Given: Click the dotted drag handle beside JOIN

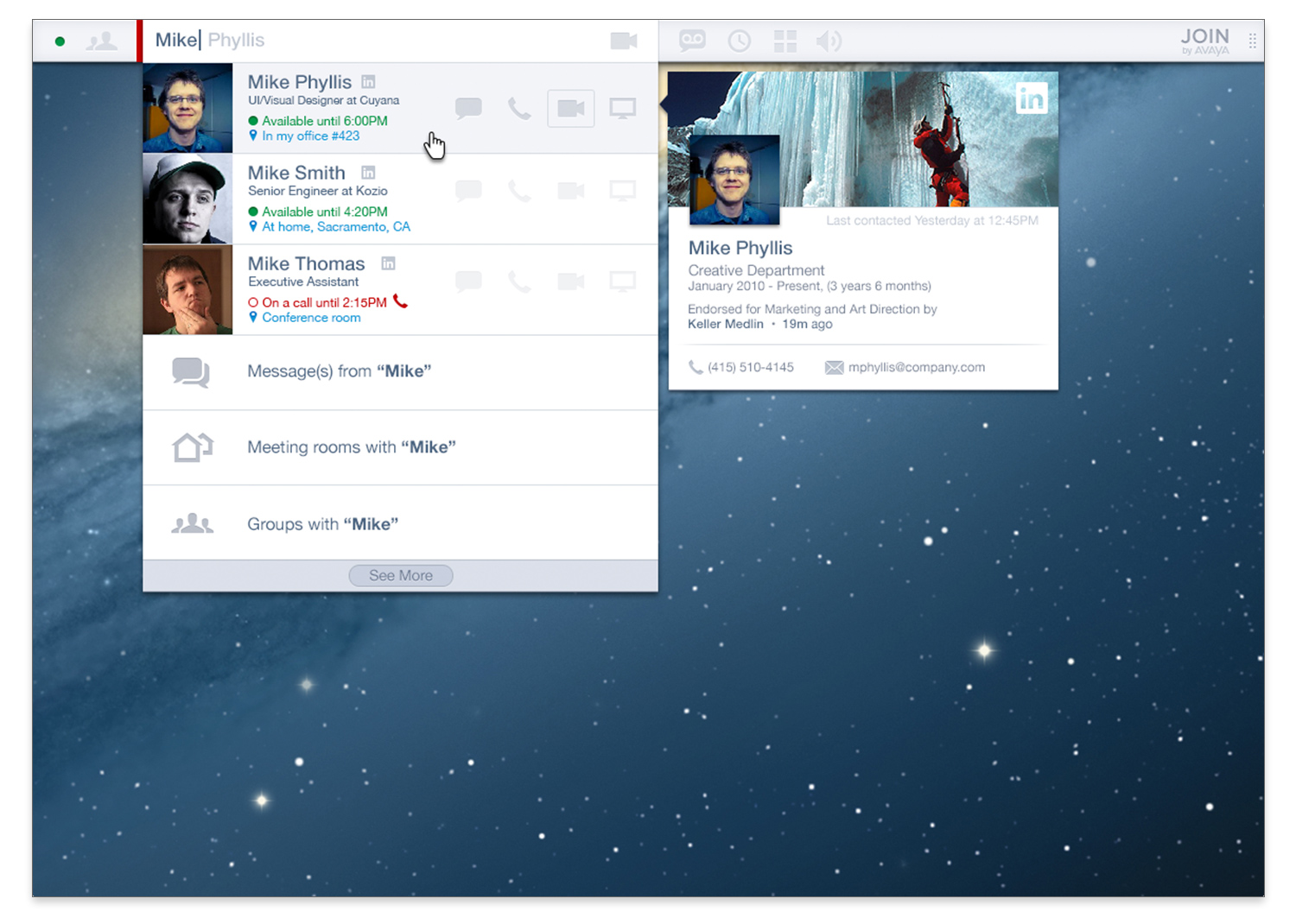Looking at the screenshot, I should click(1252, 41).
